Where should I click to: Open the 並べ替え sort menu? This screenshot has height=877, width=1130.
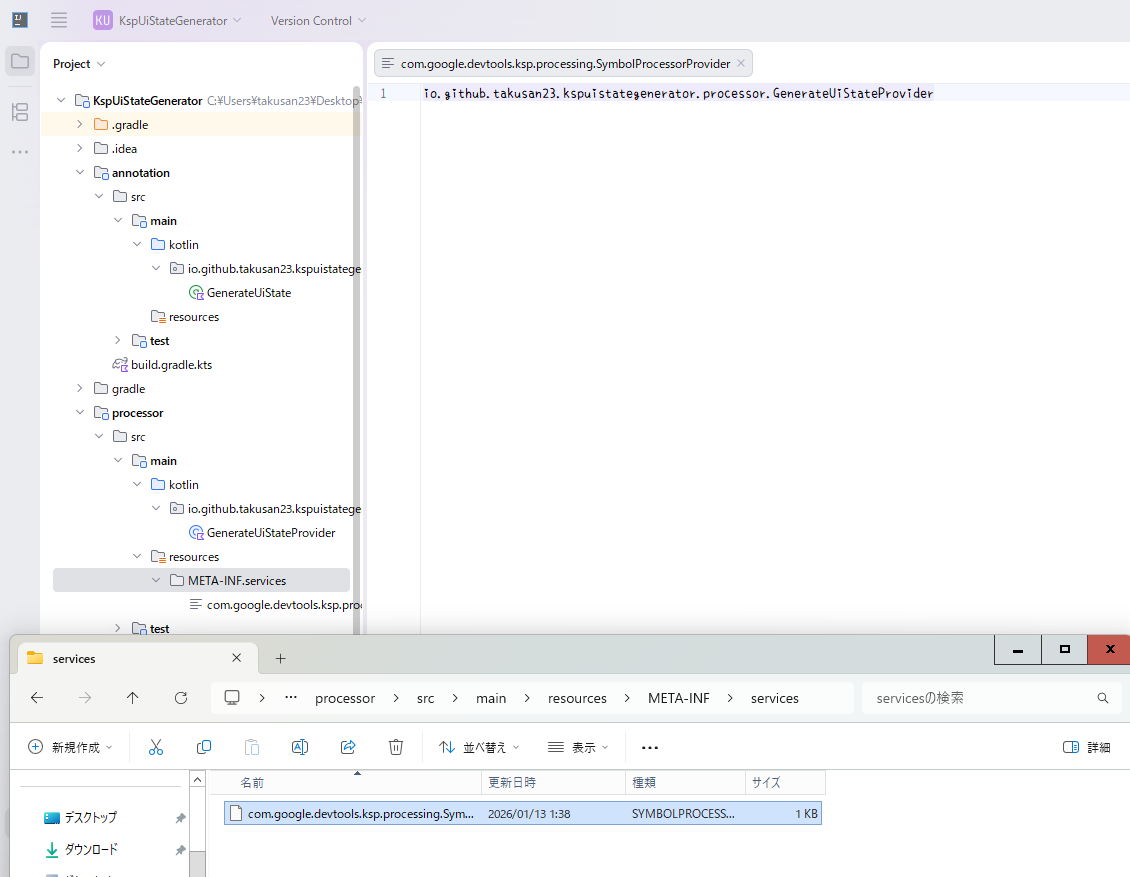pyautogui.click(x=479, y=747)
